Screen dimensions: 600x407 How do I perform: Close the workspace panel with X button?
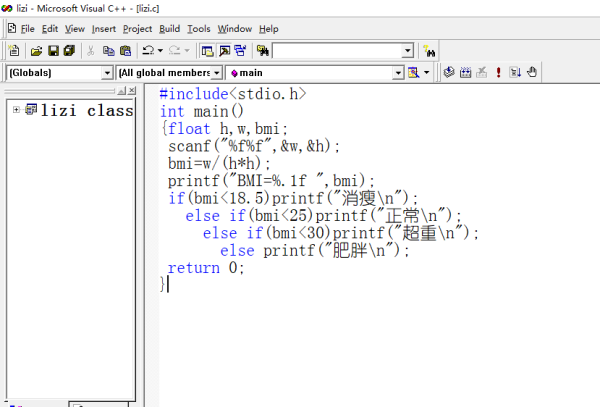(x=132, y=90)
